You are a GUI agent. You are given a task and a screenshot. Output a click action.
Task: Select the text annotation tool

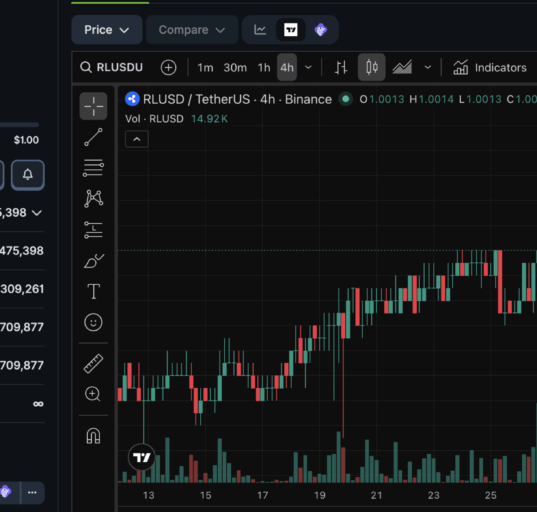click(x=93, y=291)
